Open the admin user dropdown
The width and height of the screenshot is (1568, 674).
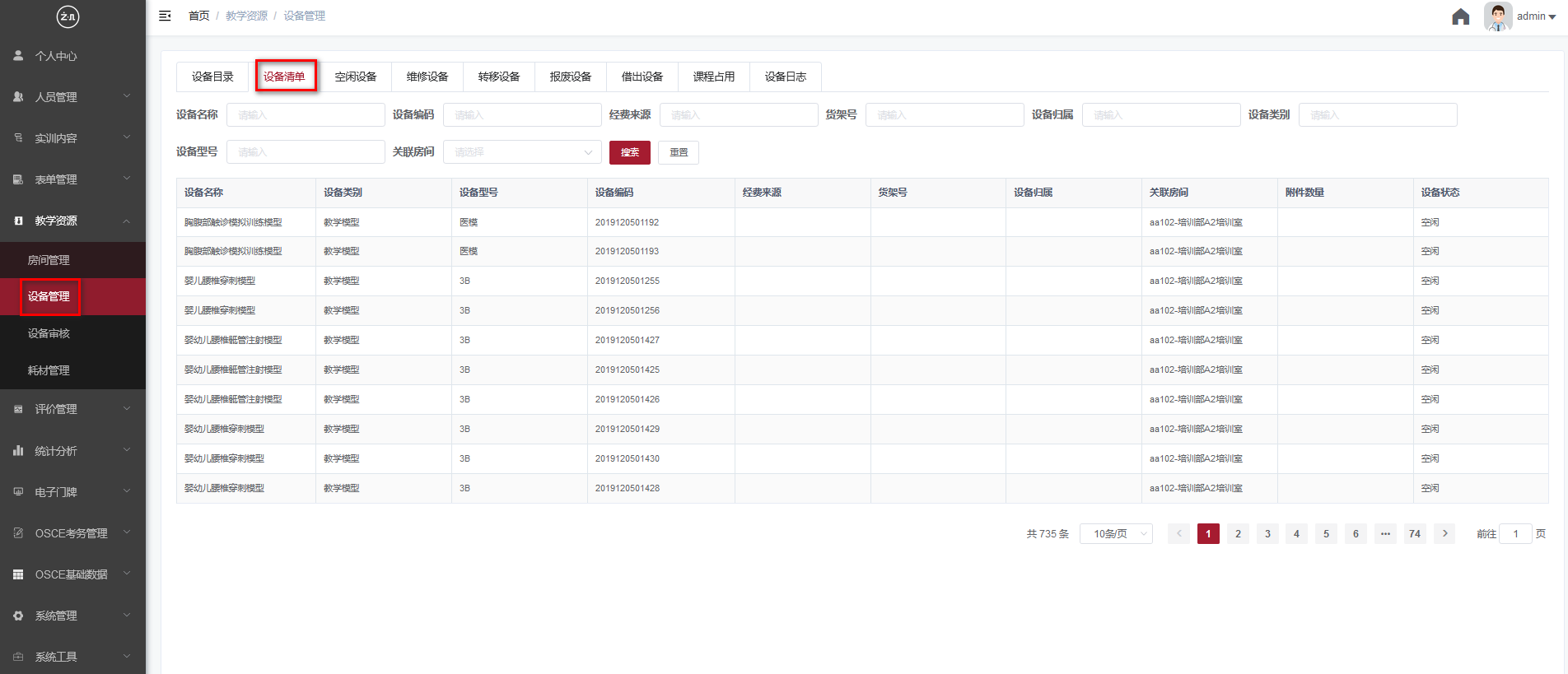point(1537,16)
